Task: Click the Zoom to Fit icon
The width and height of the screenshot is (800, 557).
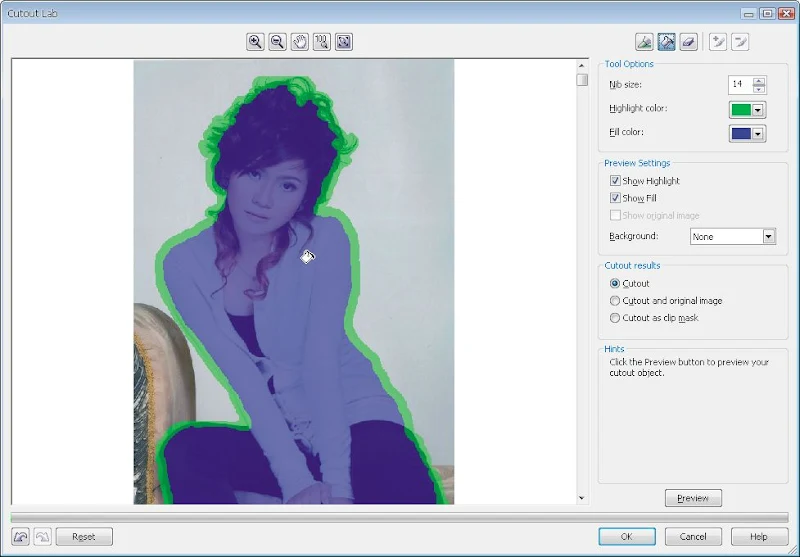Action: [344, 42]
